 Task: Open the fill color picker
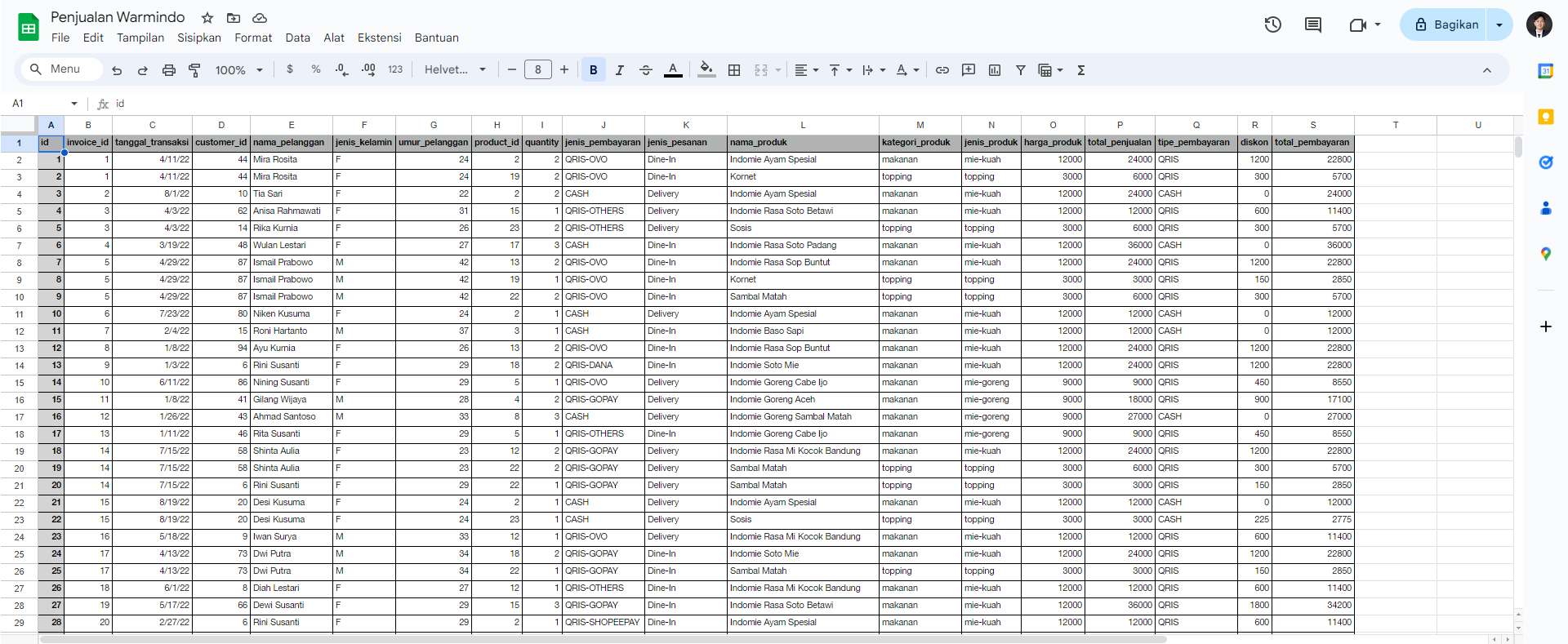[x=706, y=70]
